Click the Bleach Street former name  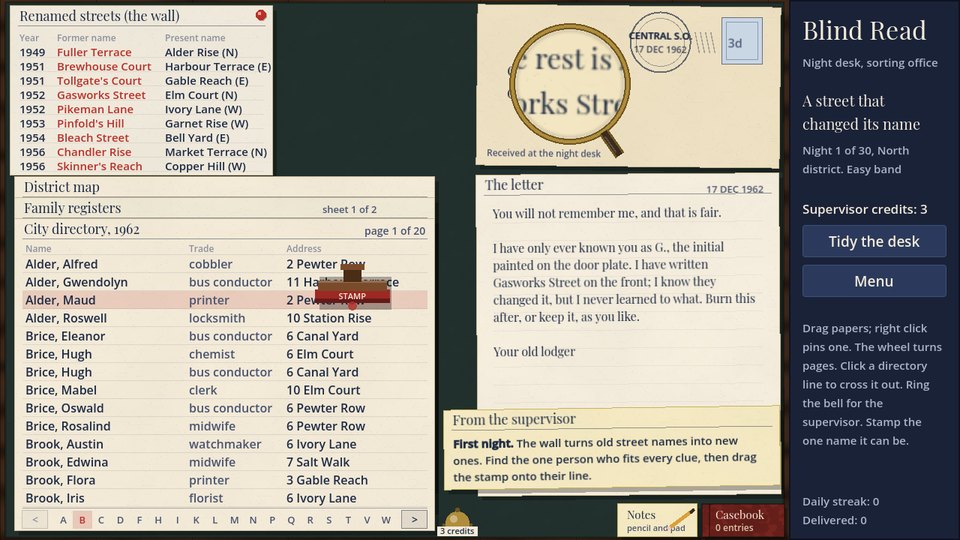pos(93,138)
